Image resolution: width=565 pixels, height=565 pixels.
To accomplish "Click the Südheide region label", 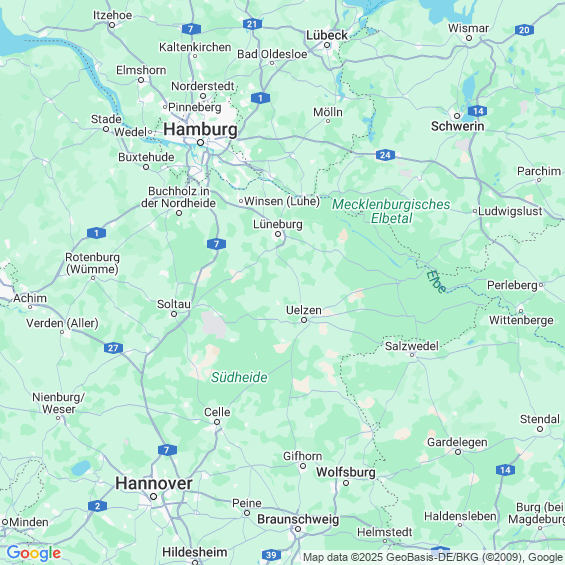I will point(239,377).
